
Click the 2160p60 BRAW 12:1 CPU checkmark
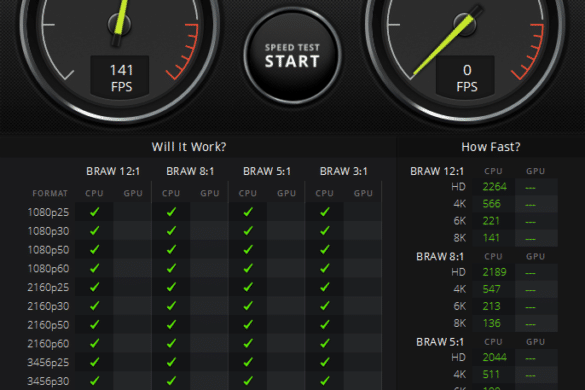tap(94, 343)
